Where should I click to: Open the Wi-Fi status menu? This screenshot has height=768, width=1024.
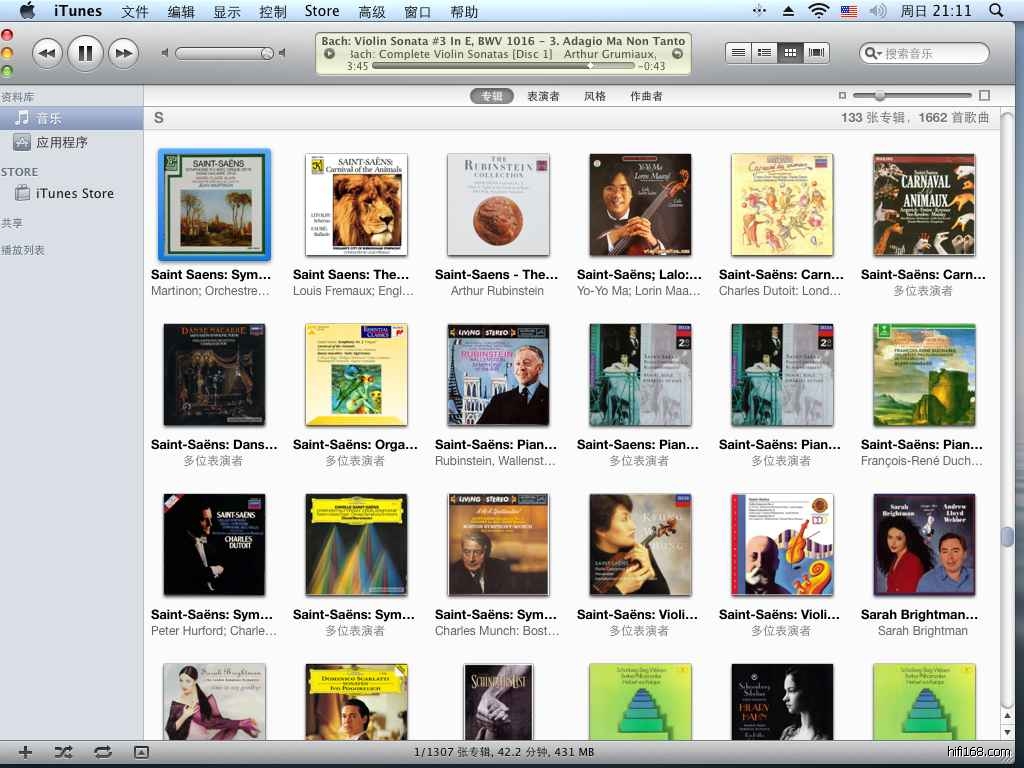coord(819,12)
